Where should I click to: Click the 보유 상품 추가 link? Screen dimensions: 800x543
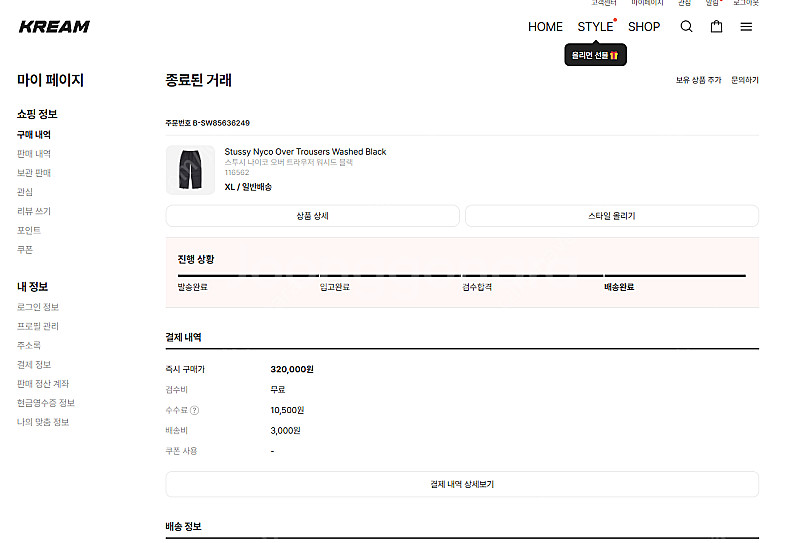[698, 80]
